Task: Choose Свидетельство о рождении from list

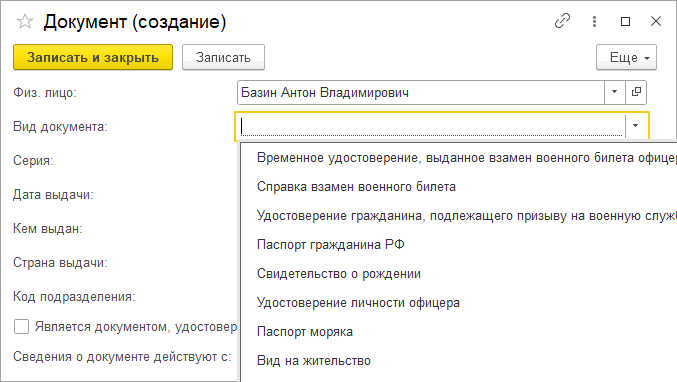Action: click(x=459, y=274)
